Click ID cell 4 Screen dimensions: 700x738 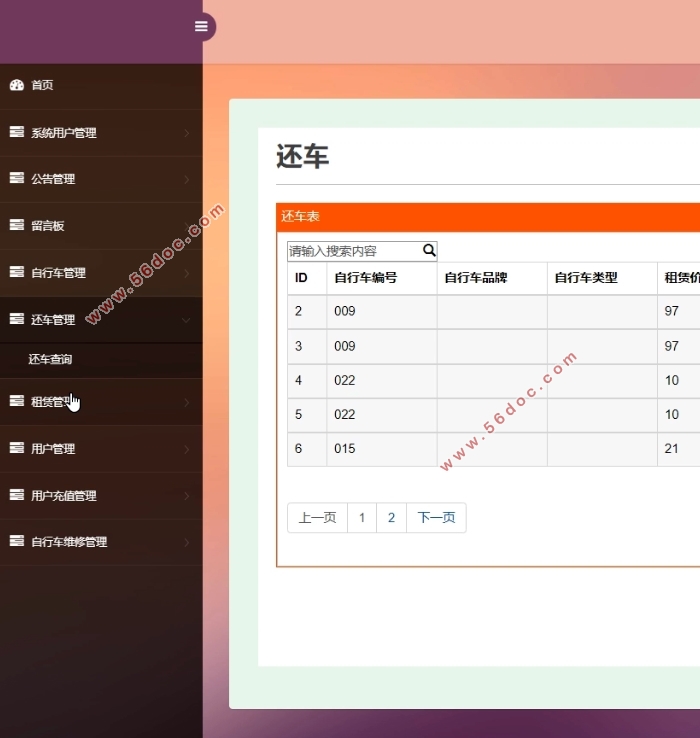298,380
